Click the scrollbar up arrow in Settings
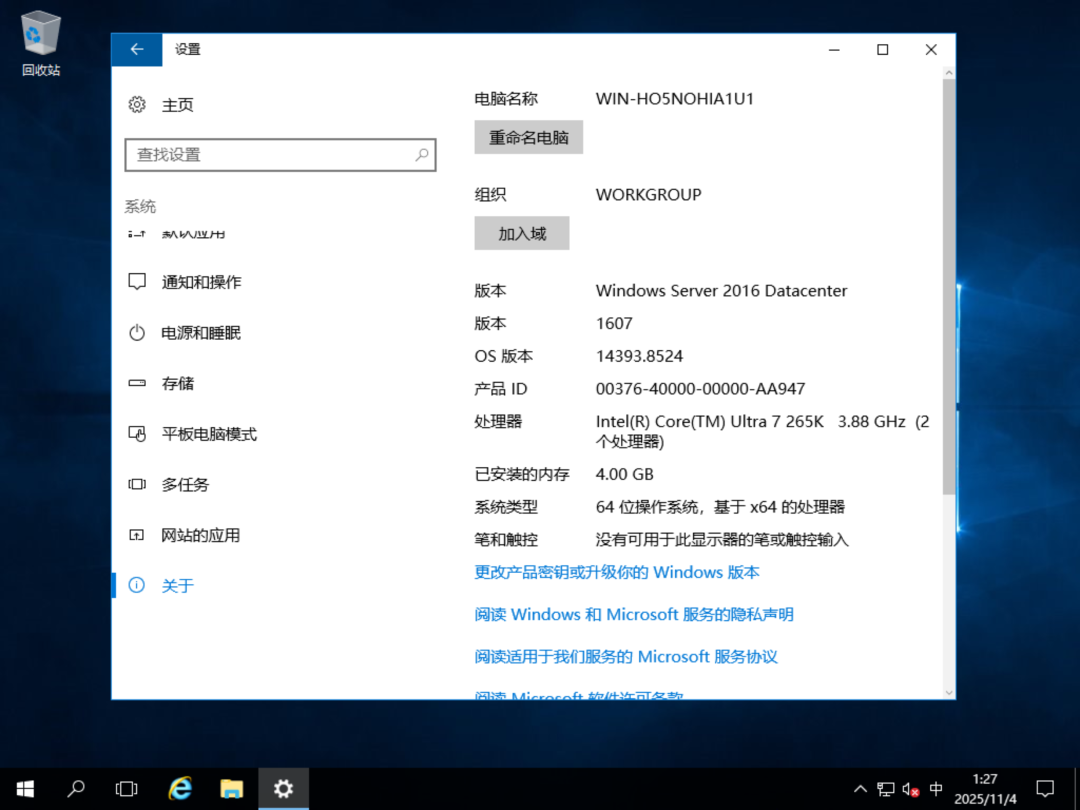The height and width of the screenshot is (810, 1080). [949, 72]
